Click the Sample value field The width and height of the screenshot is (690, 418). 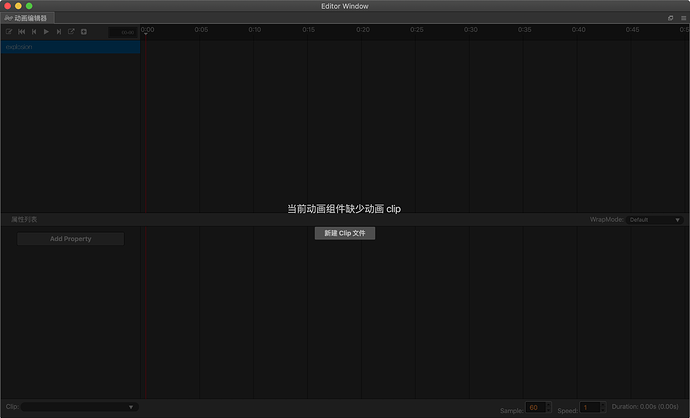tap(535, 407)
